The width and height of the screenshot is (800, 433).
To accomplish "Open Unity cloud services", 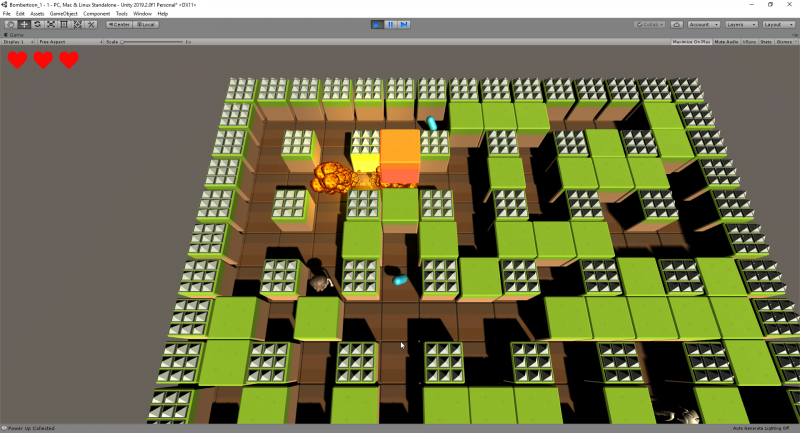I will 677,24.
